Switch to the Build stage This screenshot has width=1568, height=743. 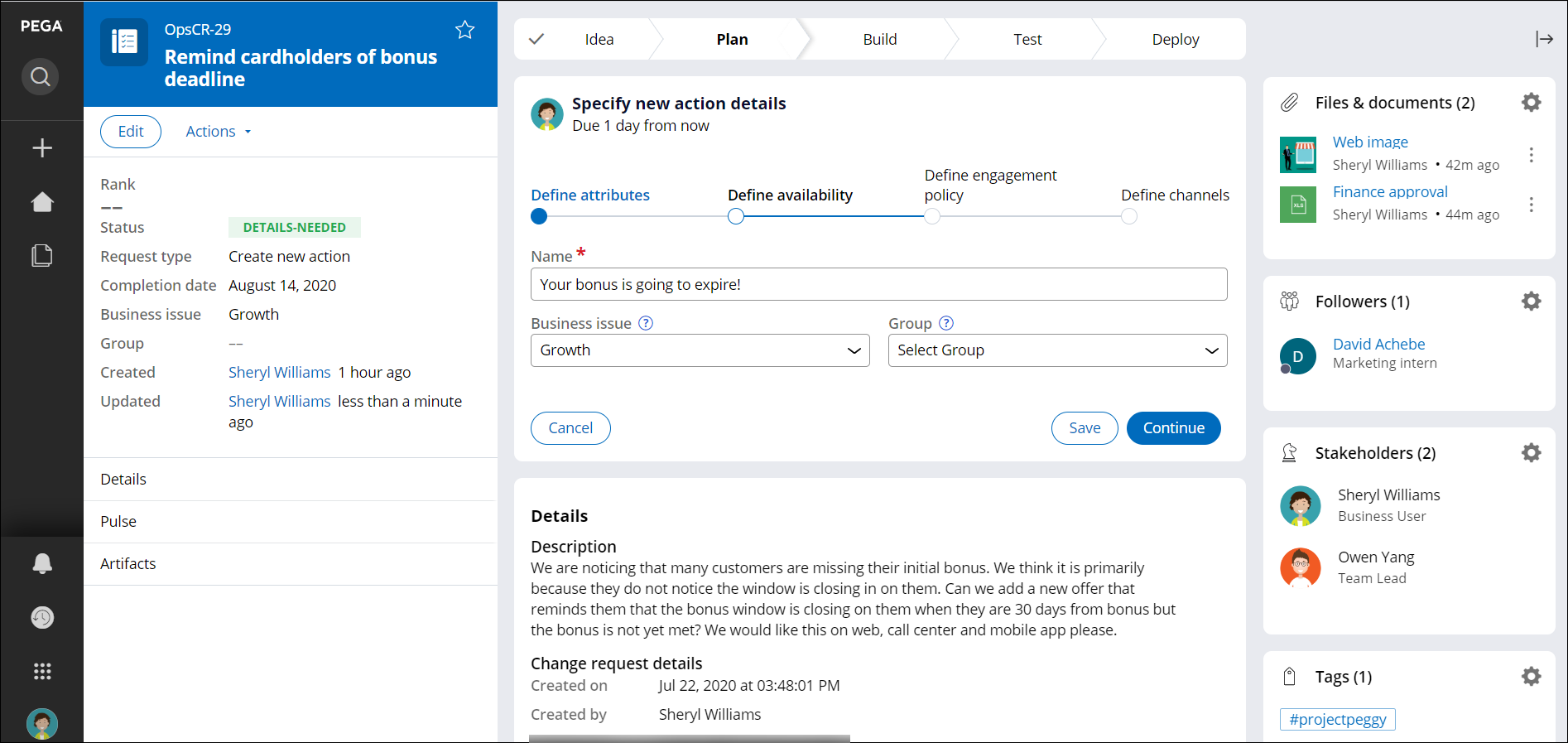pos(879,40)
